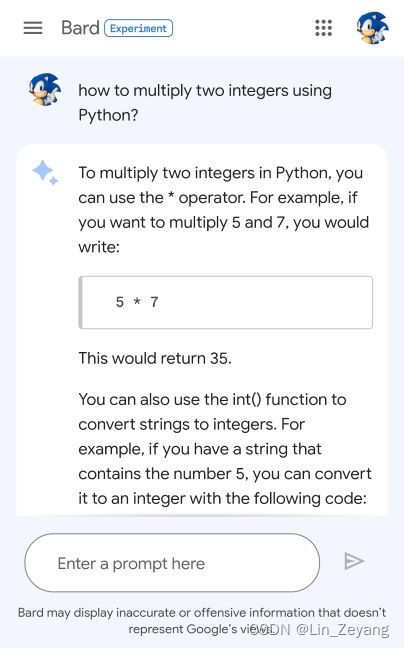404x648 pixels.
Task: Click the line 'it to an integer with the following code:'
Action: pos(223,498)
